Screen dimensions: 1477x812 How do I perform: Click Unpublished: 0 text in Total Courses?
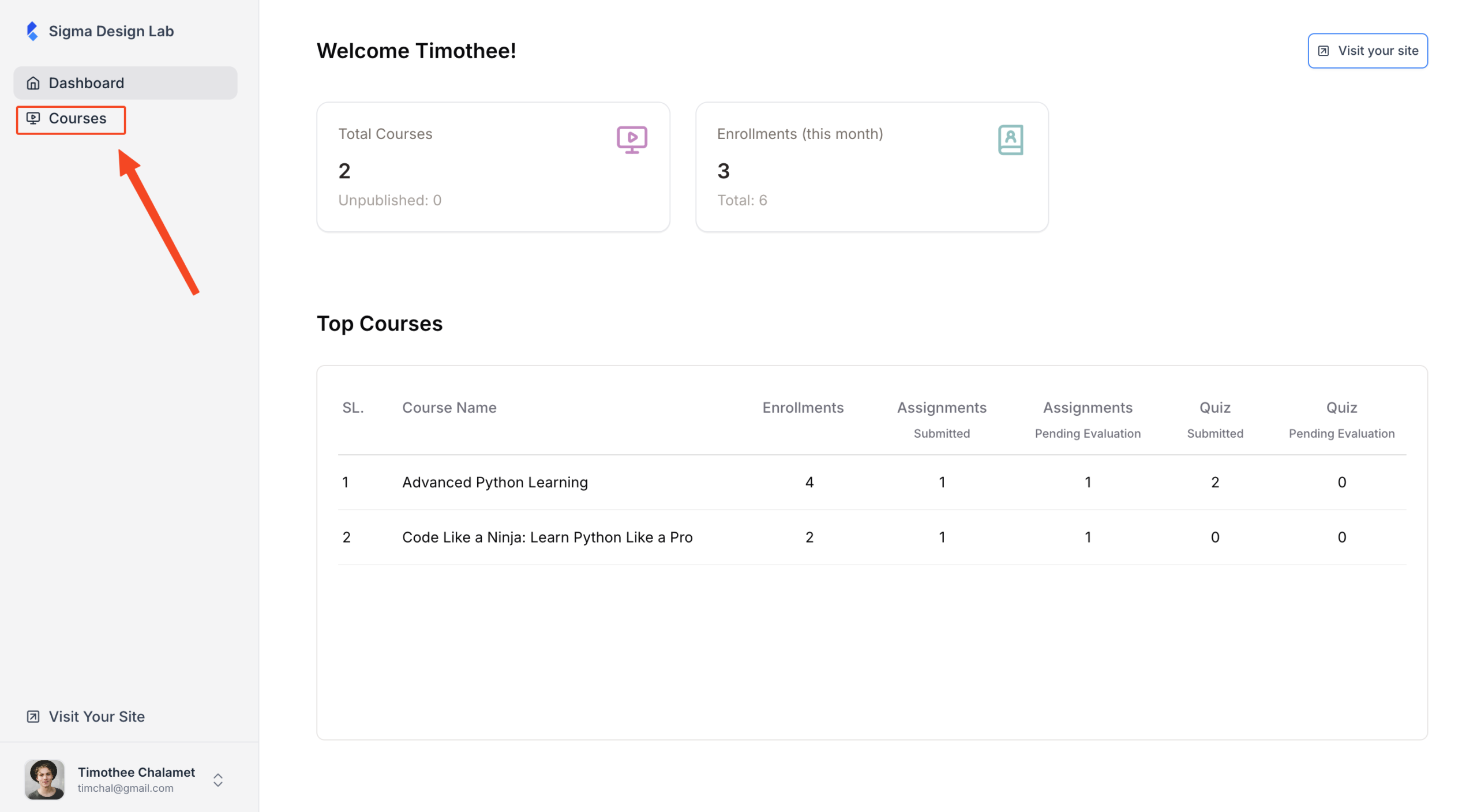(389, 200)
